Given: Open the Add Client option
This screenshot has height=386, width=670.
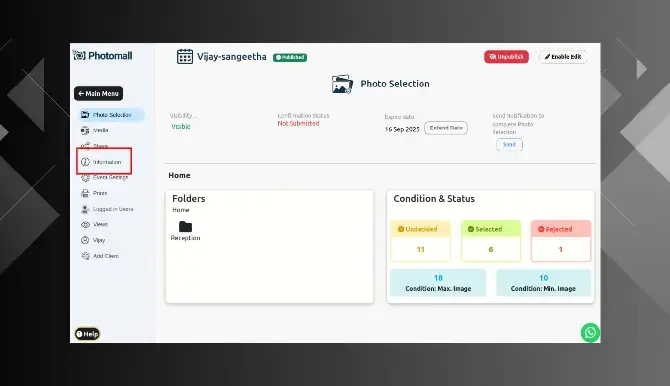Looking at the screenshot, I should [x=100, y=256].
